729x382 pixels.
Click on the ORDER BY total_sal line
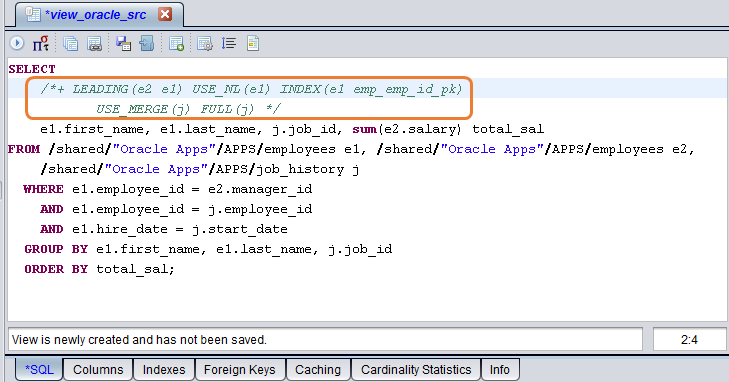[x=99, y=269]
